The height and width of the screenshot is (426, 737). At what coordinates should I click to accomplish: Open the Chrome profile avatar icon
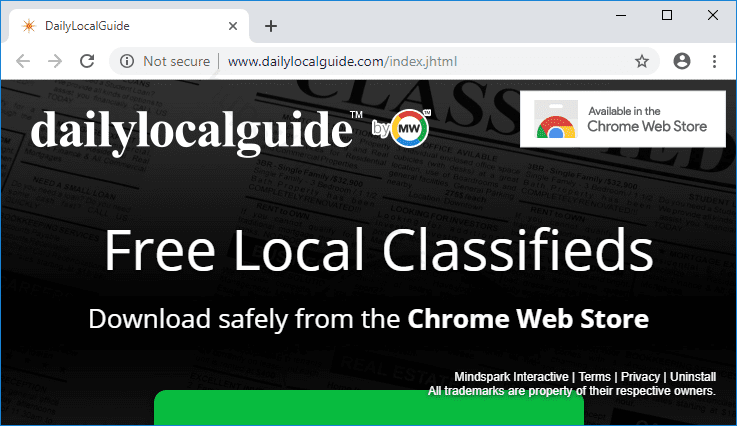point(682,61)
